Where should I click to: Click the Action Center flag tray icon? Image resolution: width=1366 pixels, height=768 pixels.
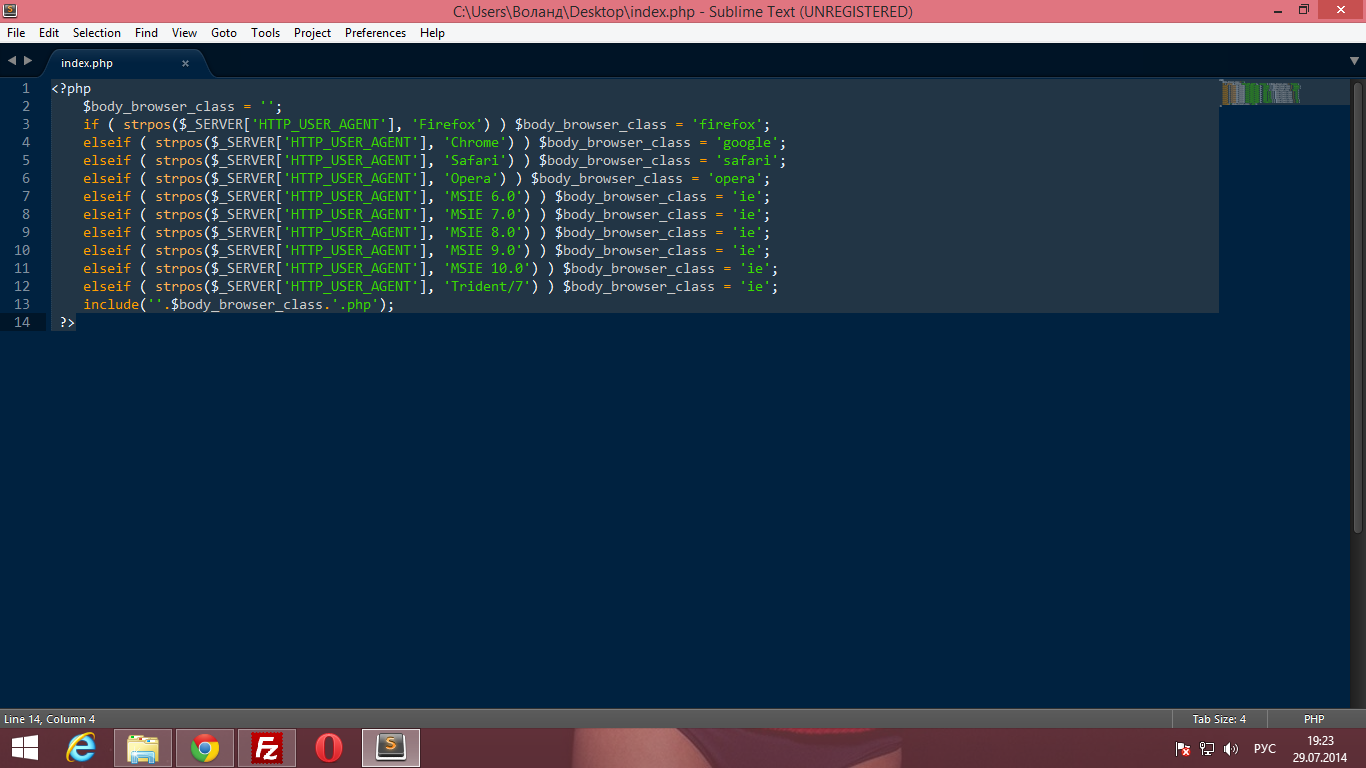(1183, 749)
